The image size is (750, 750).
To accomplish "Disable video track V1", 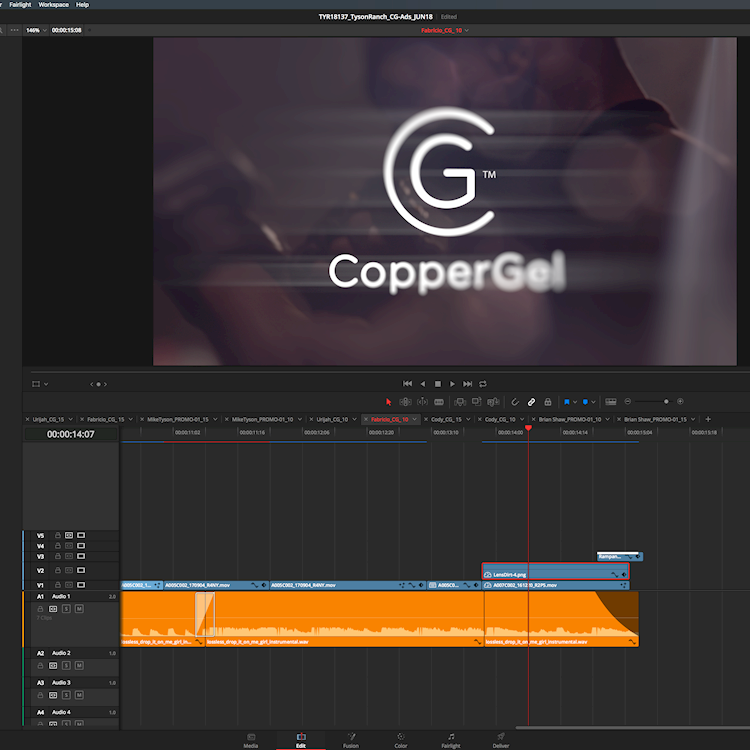I will 81,585.
